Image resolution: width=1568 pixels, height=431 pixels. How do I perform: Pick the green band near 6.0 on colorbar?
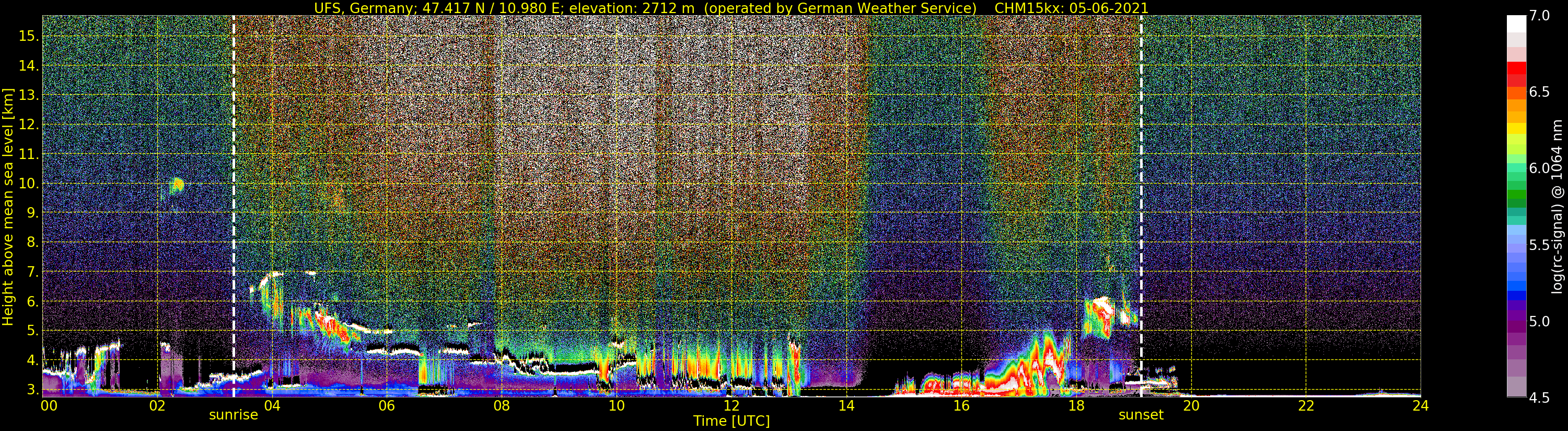tap(1516, 177)
